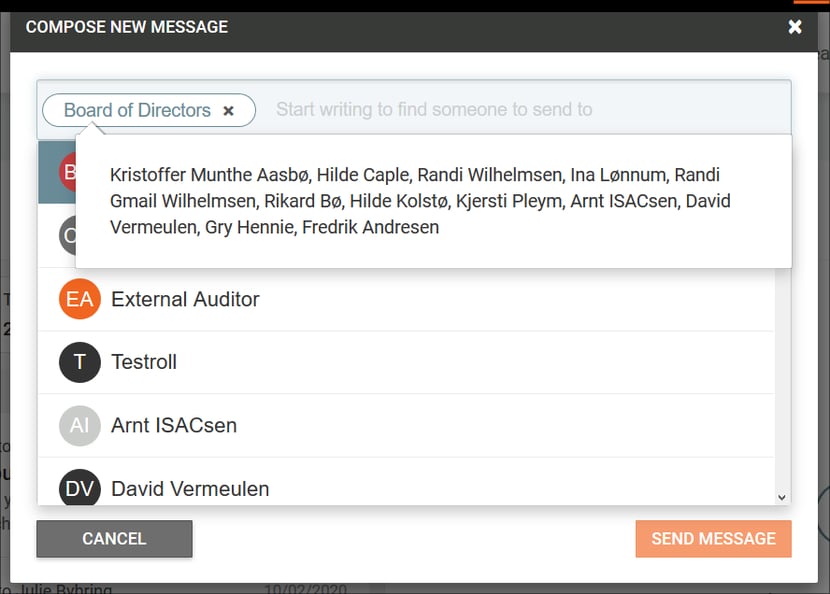Click the partially hidden red B avatar
Screen dimensions: 830x594
[x=67, y=172]
